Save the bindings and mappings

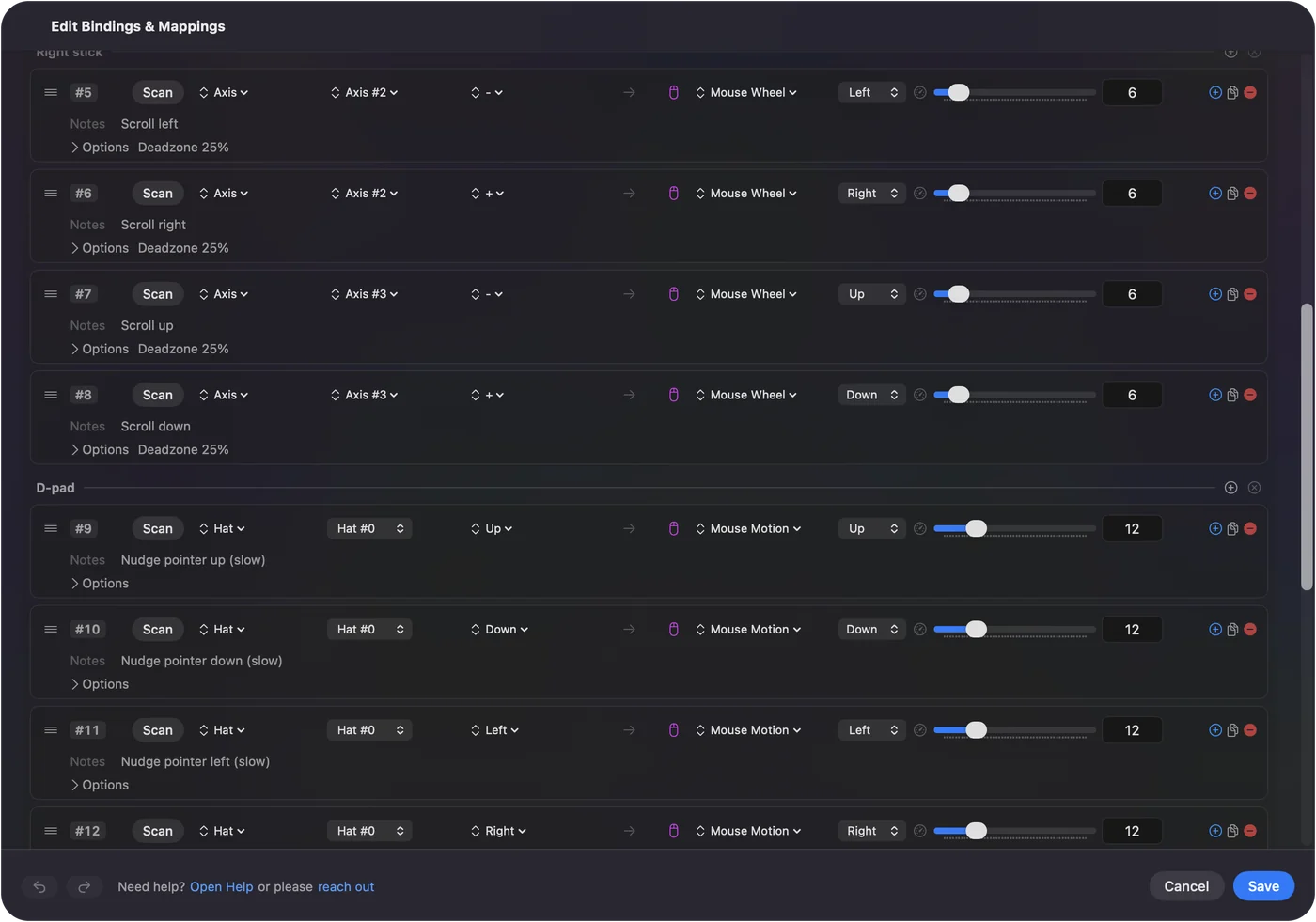[1263, 886]
